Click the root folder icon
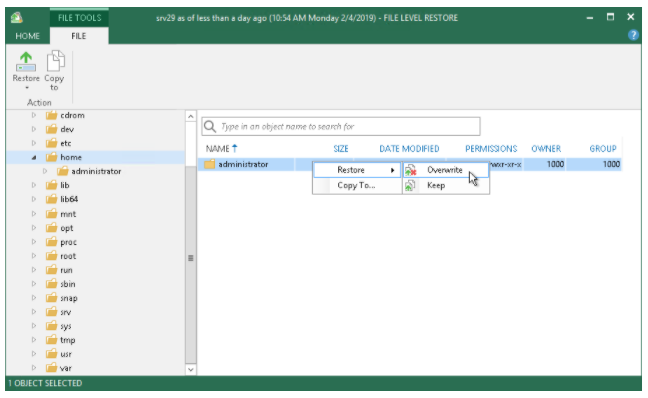Screen dimensions: 648x398 tap(51, 256)
